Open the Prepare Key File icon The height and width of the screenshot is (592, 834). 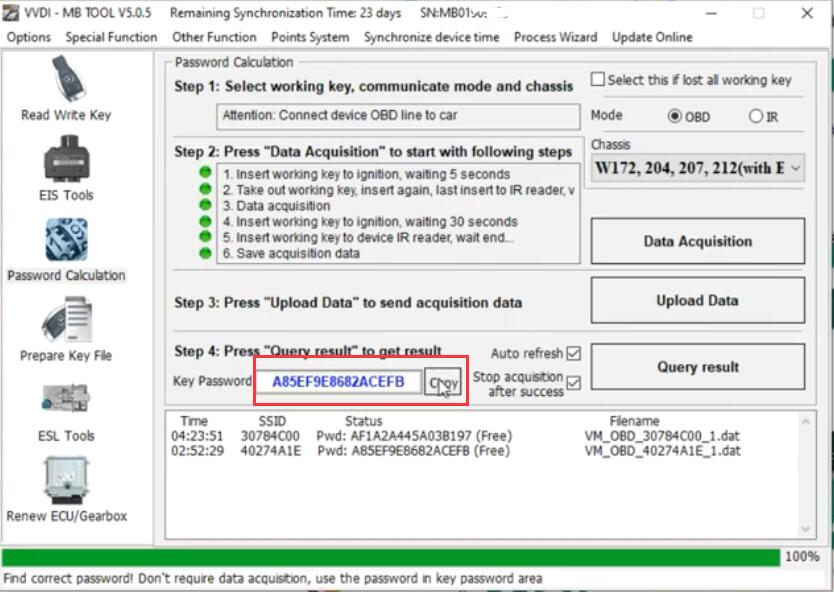[x=66, y=320]
